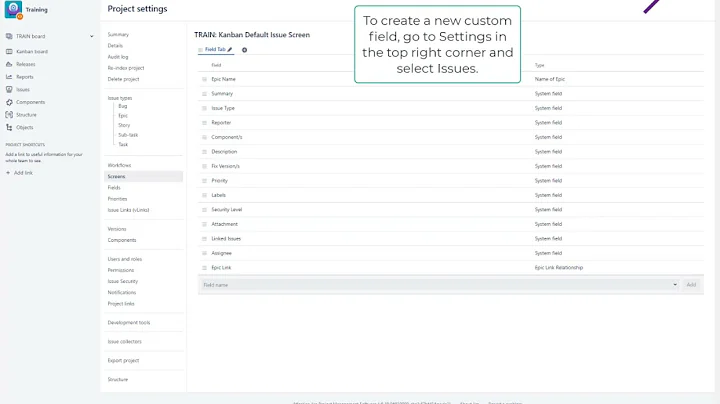
Task: Click drag handle of Labels row
Action: [x=204, y=195]
